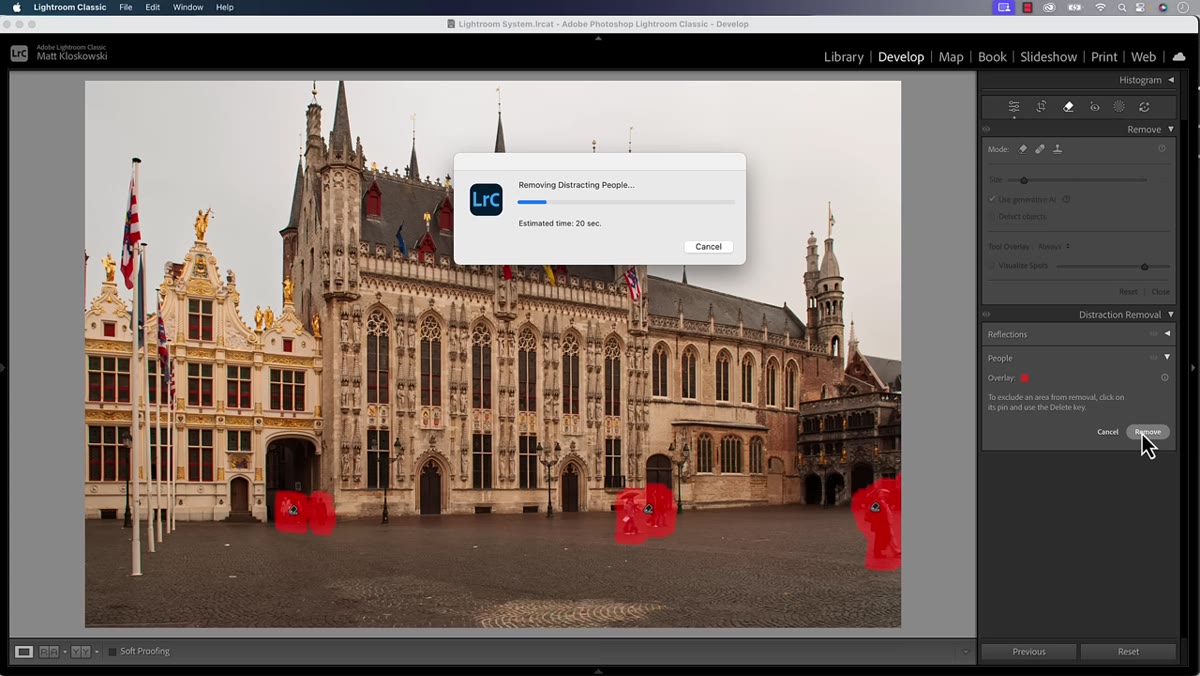The height and width of the screenshot is (676, 1200).
Task: Select the Edit sliders tool icon
Action: pos(1014,107)
